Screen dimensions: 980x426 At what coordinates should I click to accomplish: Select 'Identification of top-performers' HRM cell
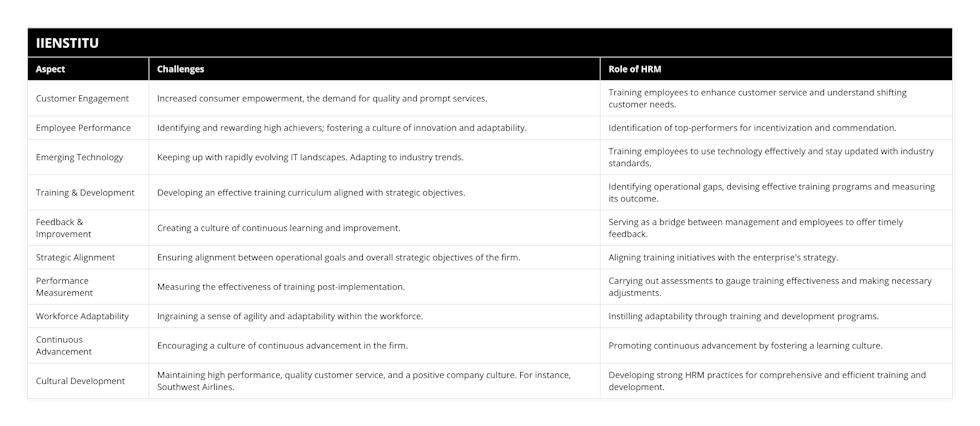pos(776,128)
